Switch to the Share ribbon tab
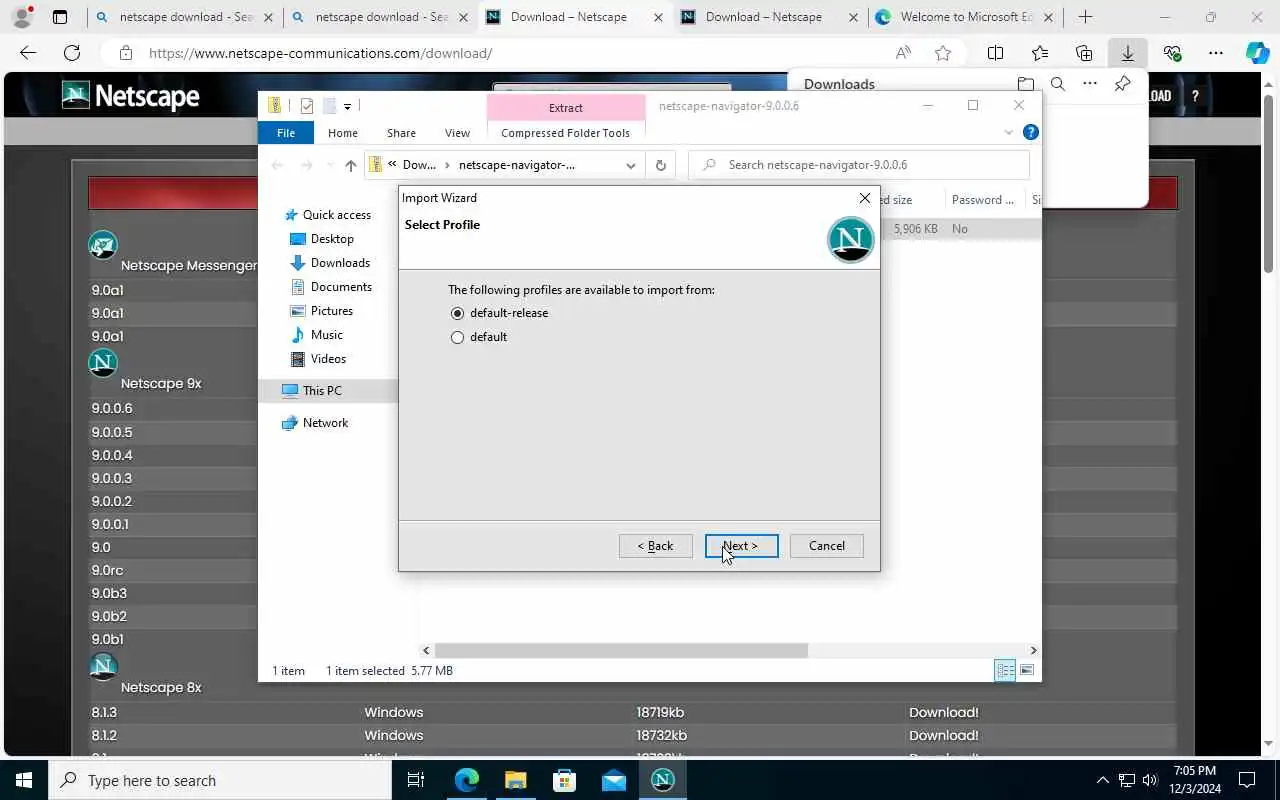1280x800 pixels. [x=401, y=133]
